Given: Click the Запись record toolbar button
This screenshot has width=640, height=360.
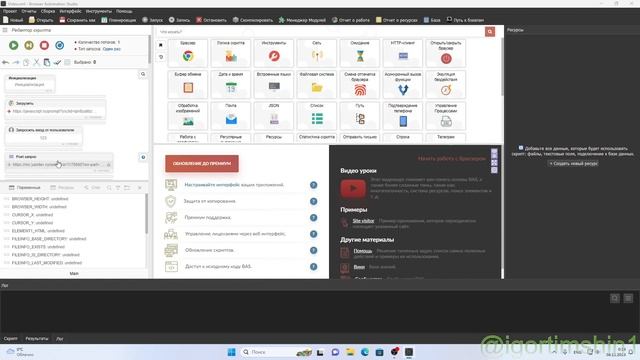Looking at the screenshot, I should click(x=179, y=20).
